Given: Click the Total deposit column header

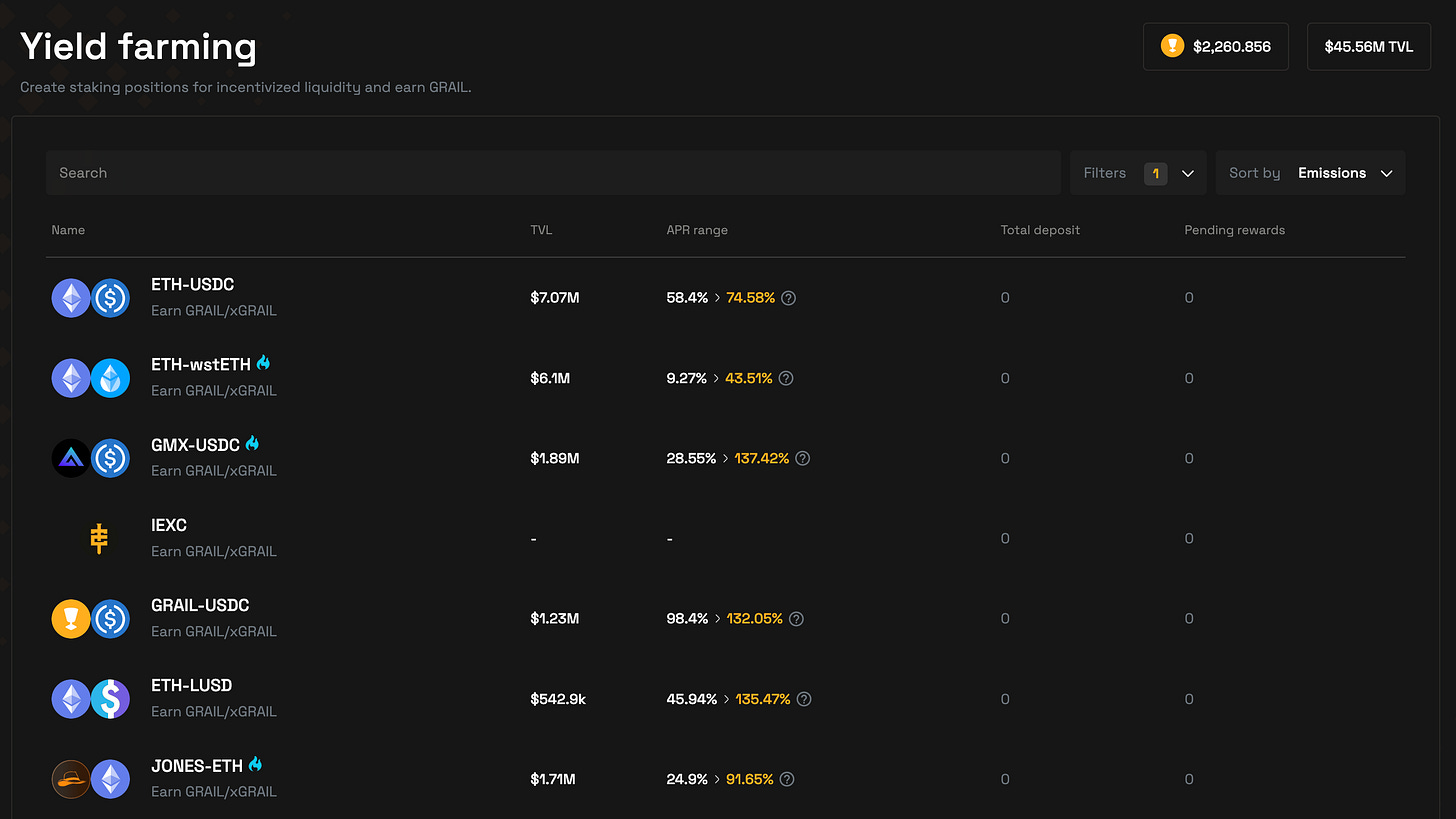Looking at the screenshot, I should [x=1040, y=230].
